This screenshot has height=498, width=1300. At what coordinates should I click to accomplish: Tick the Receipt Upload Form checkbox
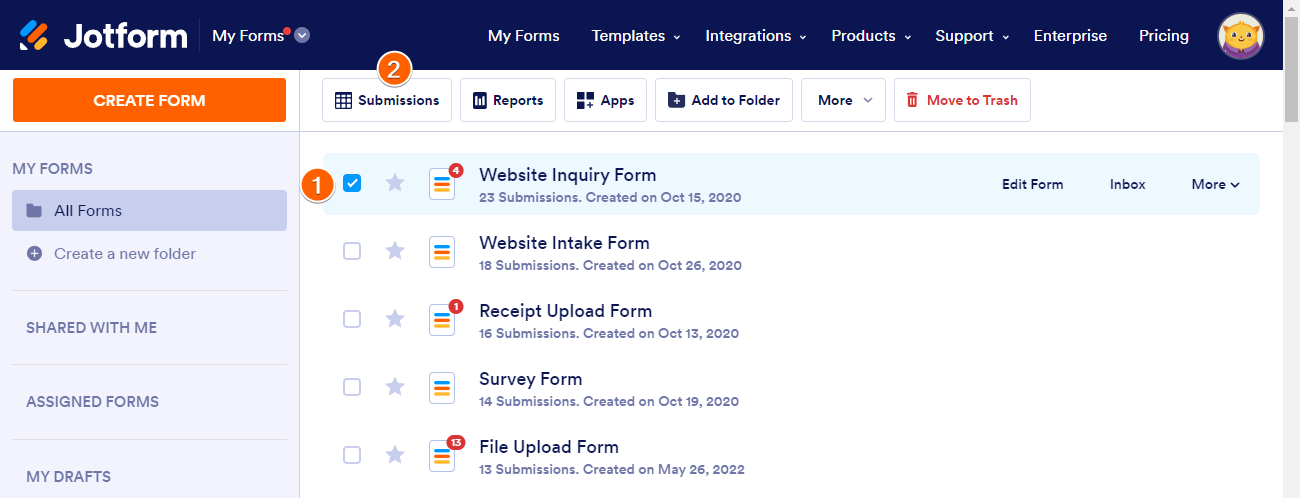[x=352, y=319]
